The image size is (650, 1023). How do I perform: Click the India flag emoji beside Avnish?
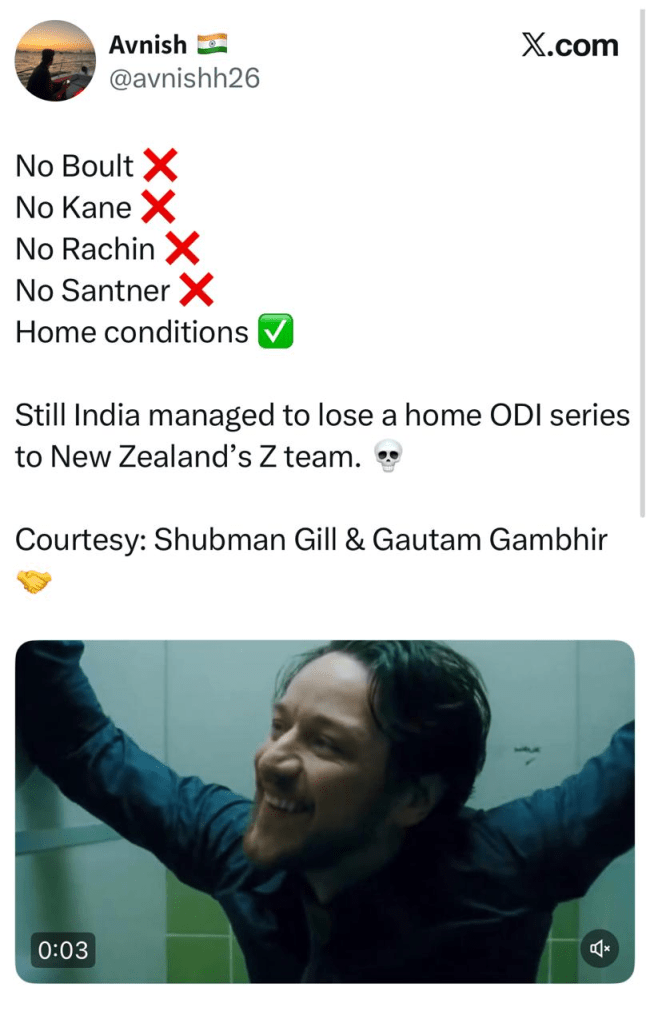point(212,44)
